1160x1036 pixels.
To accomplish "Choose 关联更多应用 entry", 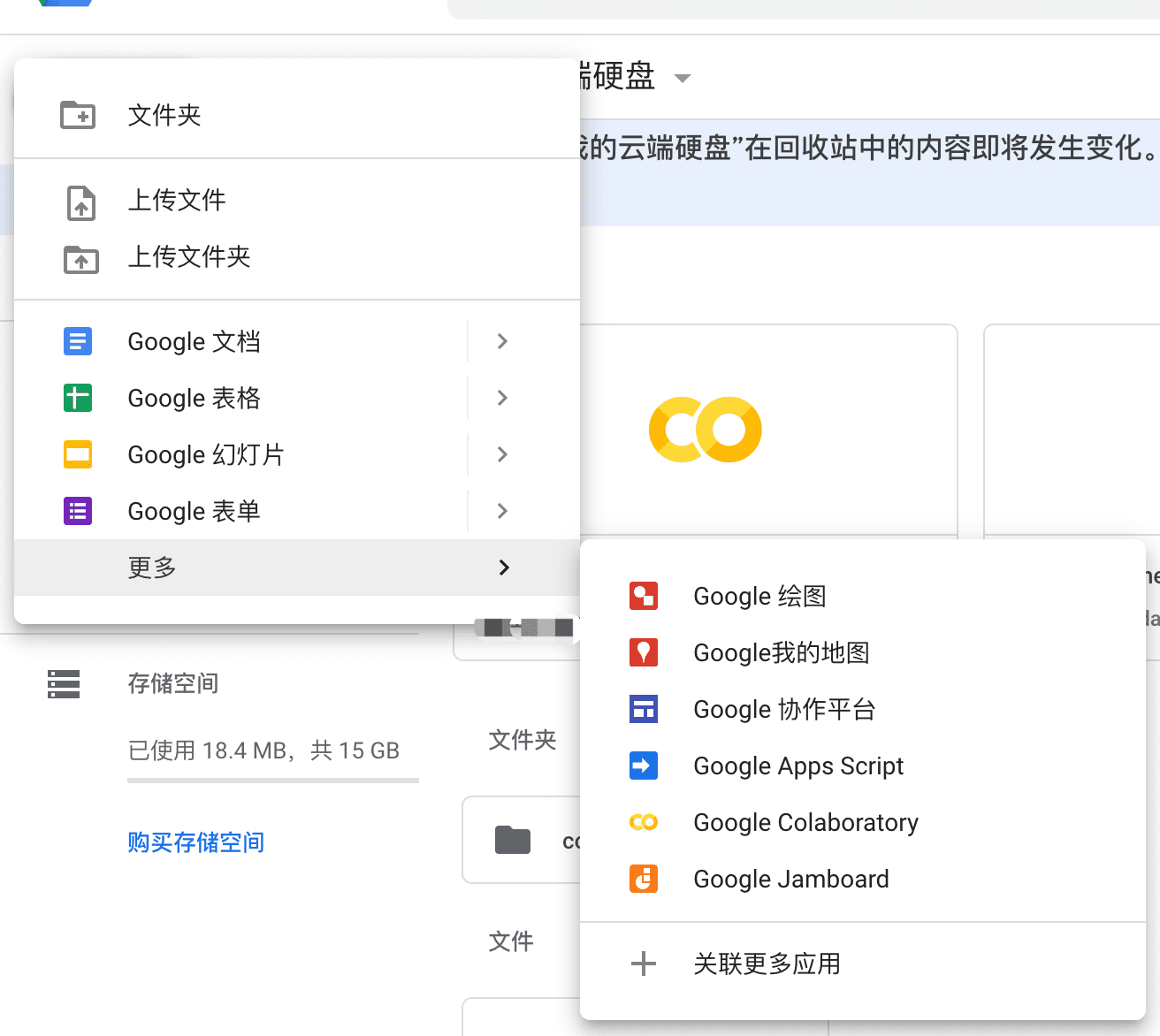I will (x=863, y=964).
